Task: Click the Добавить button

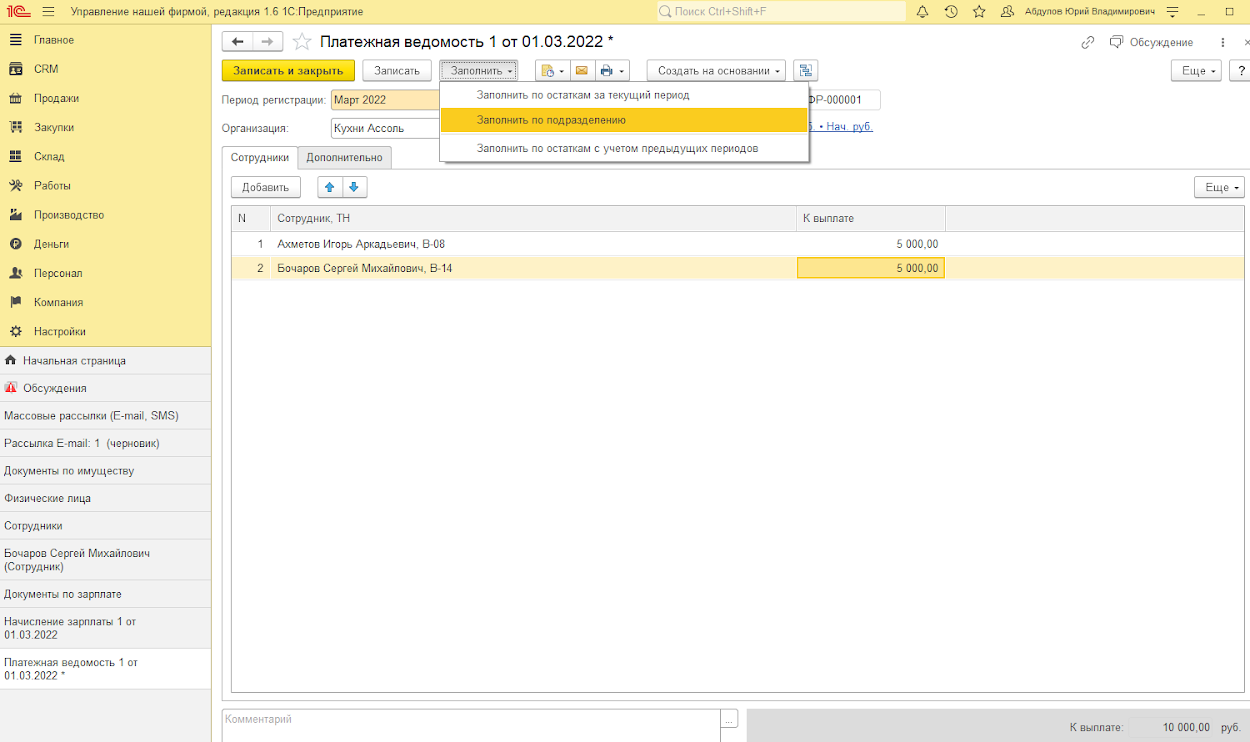Action: [x=265, y=187]
